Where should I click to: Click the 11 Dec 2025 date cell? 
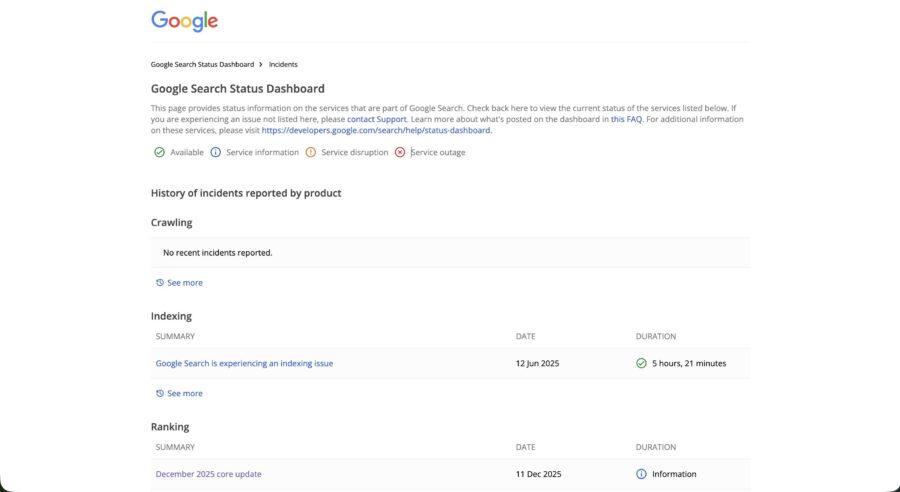coord(538,474)
